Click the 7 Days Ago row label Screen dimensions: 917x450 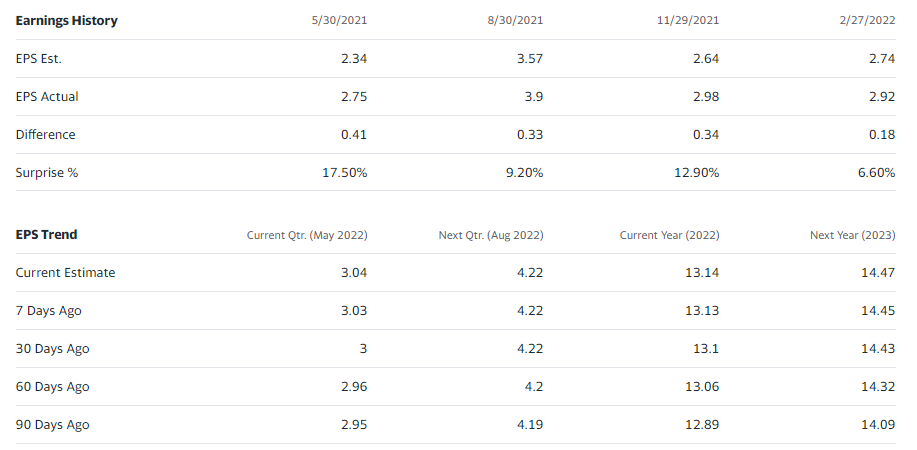[x=48, y=311]
